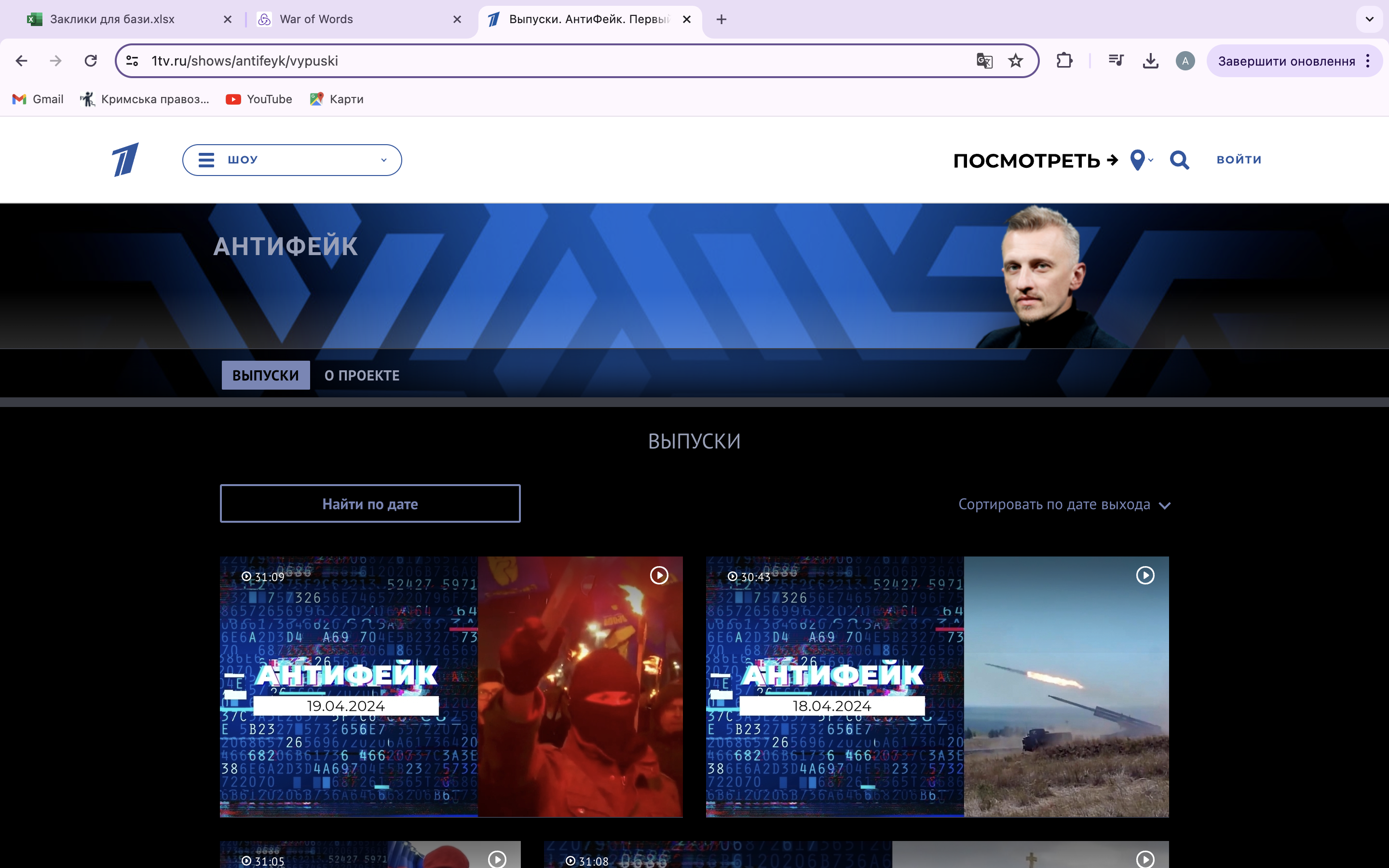
Task: Open the Карти bookmark
Action: tap(336, 99)
